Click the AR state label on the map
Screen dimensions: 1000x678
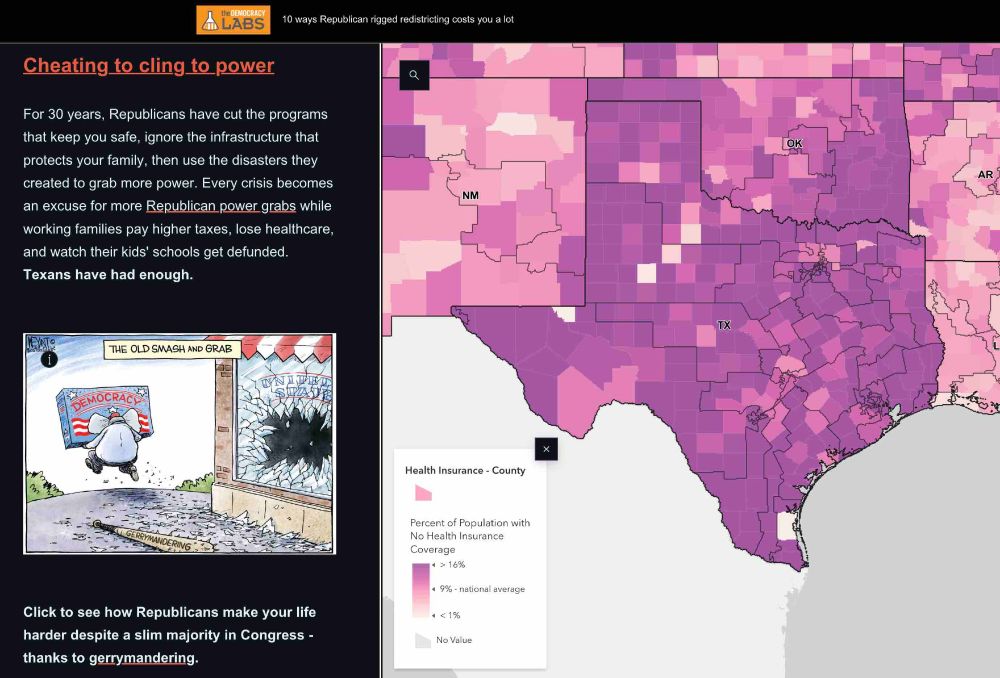click(985, 174)
